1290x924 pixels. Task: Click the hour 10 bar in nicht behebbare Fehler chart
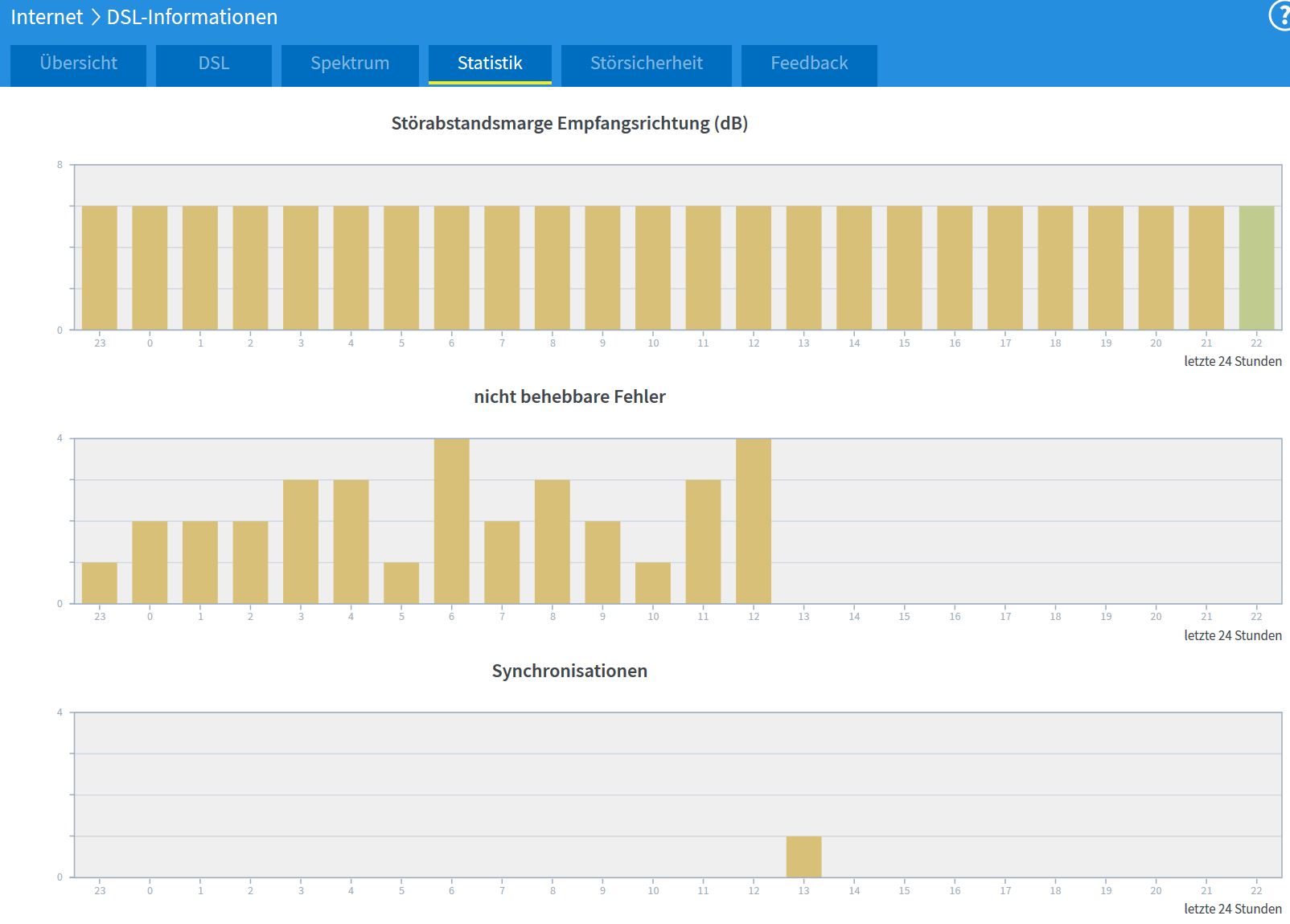[x=653, y=583]
